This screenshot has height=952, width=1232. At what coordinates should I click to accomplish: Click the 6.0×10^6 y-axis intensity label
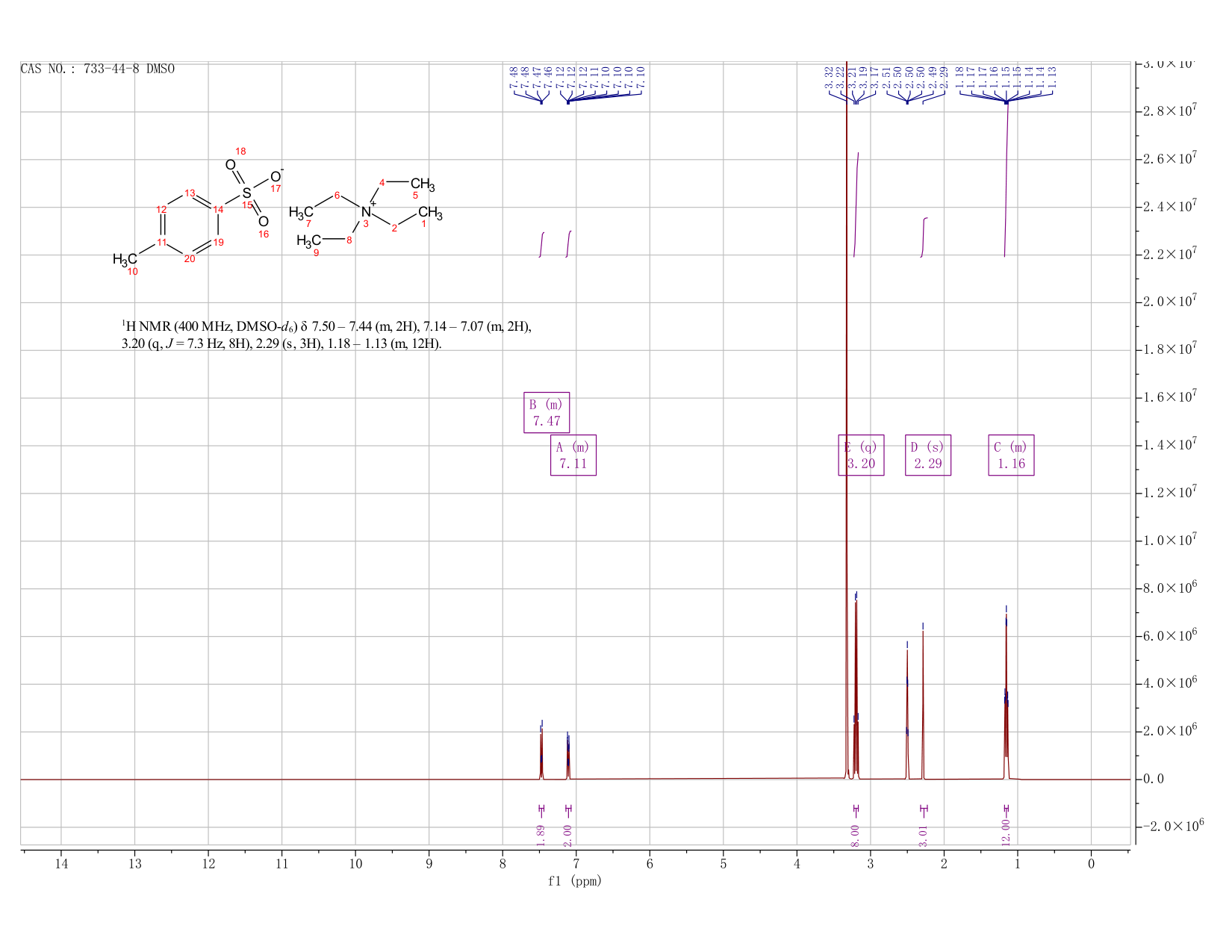(x=1170, y=635)
